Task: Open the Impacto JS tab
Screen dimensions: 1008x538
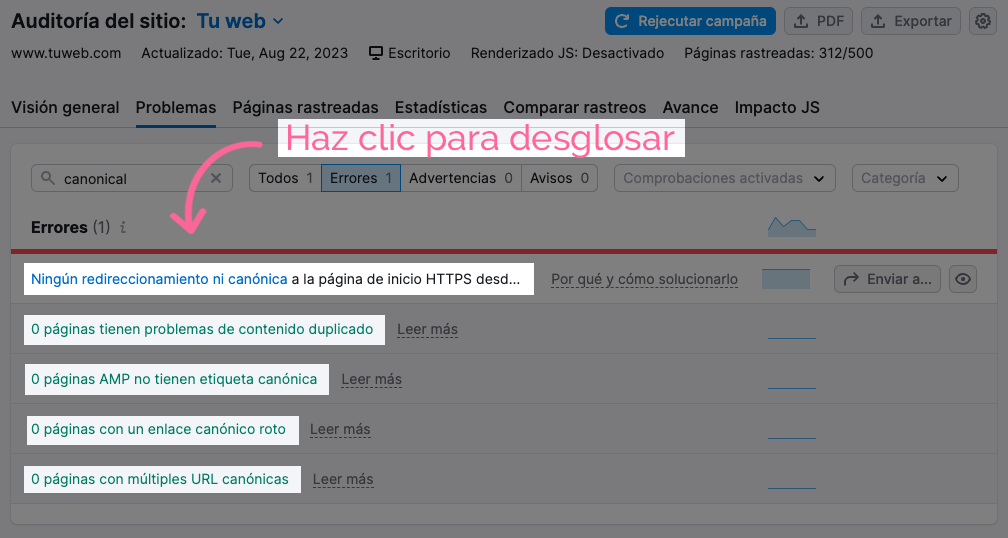Action: tap(777, 107)
